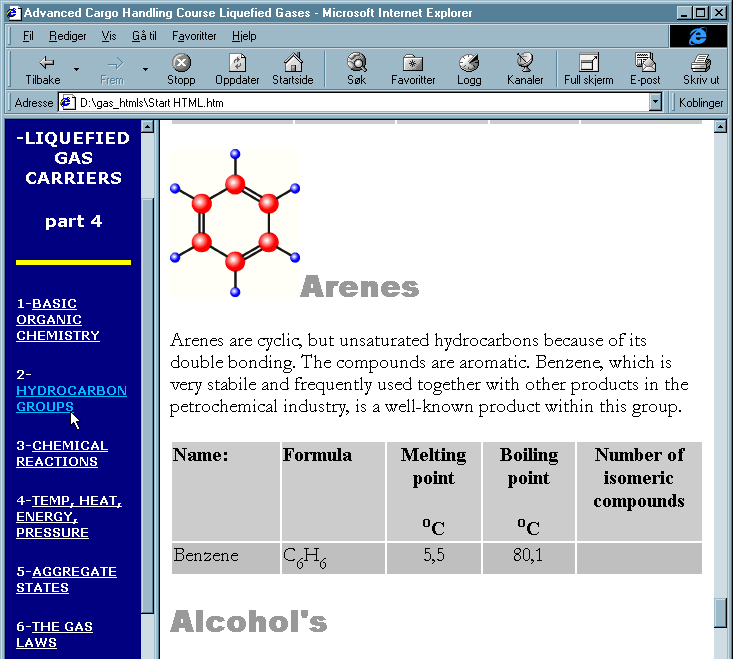733x659 pixels.
Task: Expand the Tilbake history dropdown arrow
Action: click(76, 69)
